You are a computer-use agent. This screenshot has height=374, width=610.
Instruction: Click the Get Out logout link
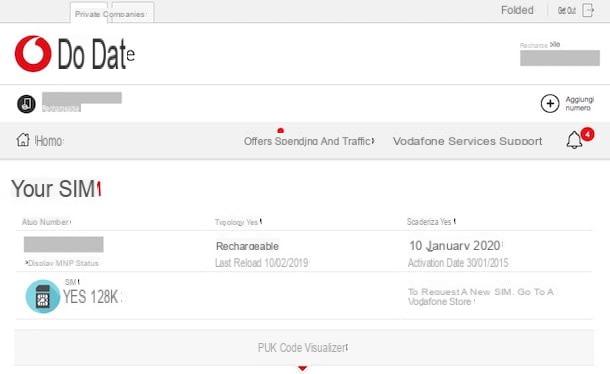(x=566, y=11)
